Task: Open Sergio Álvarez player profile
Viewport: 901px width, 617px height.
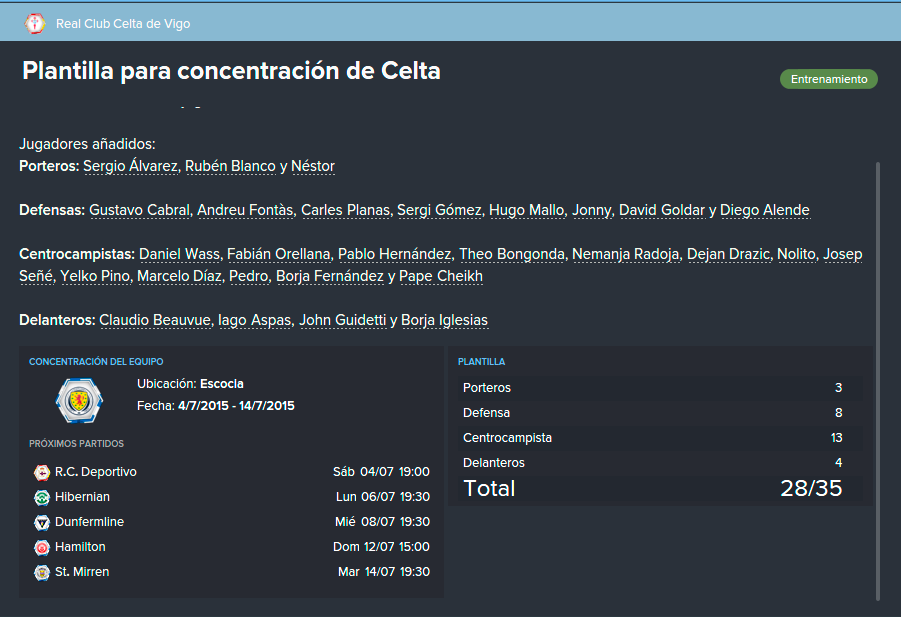Action: 130,166
